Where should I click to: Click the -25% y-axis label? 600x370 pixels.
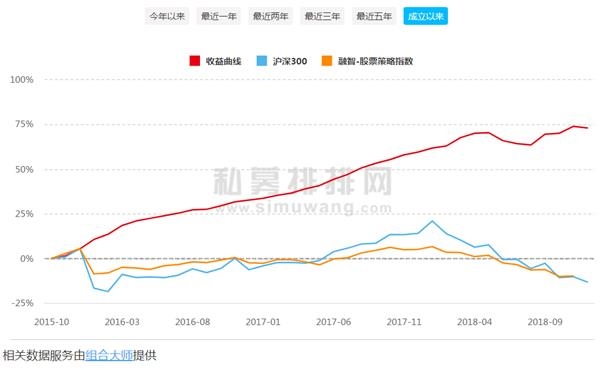pos(23,303)
